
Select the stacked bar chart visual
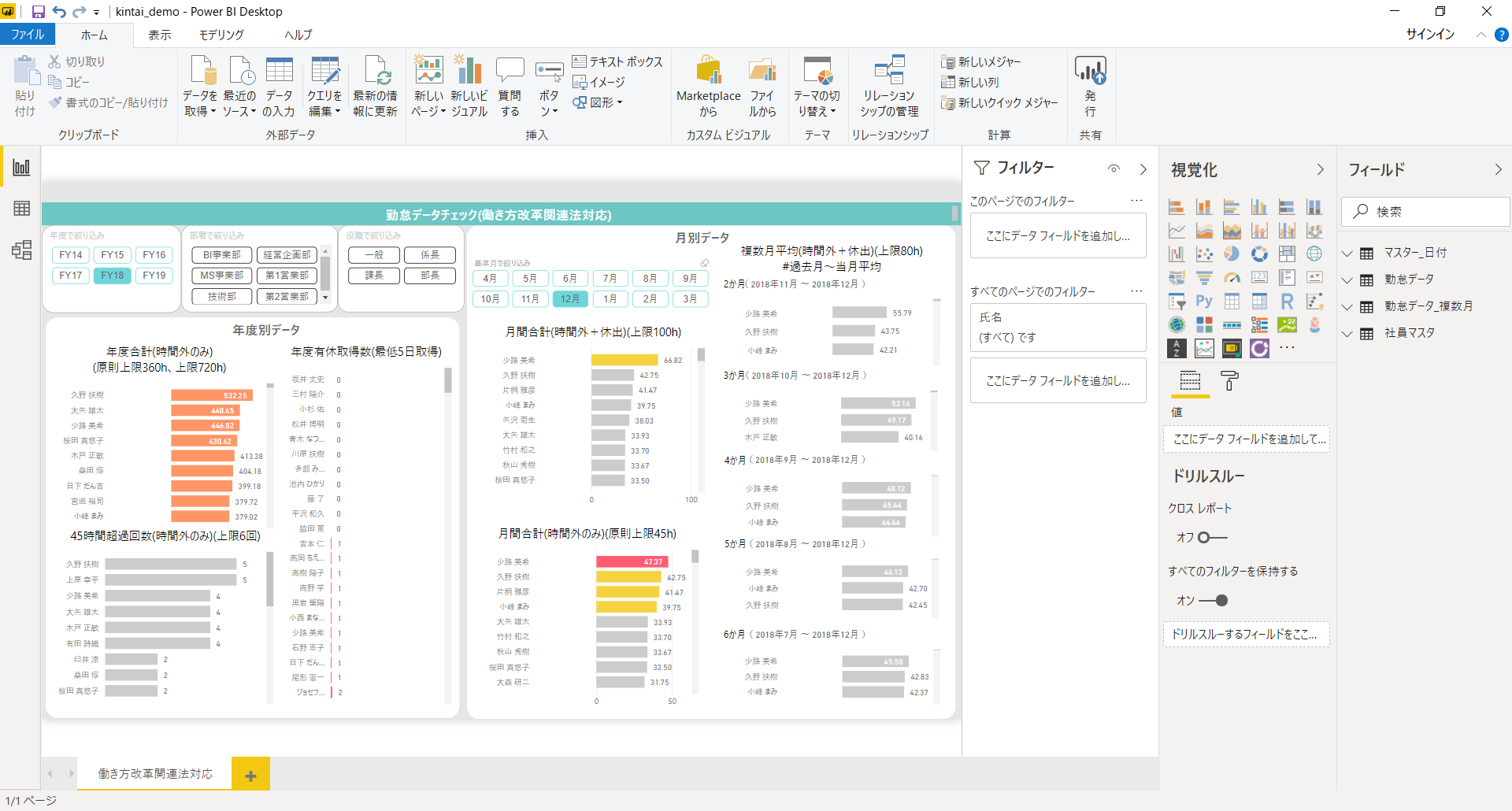point(1177,207)
